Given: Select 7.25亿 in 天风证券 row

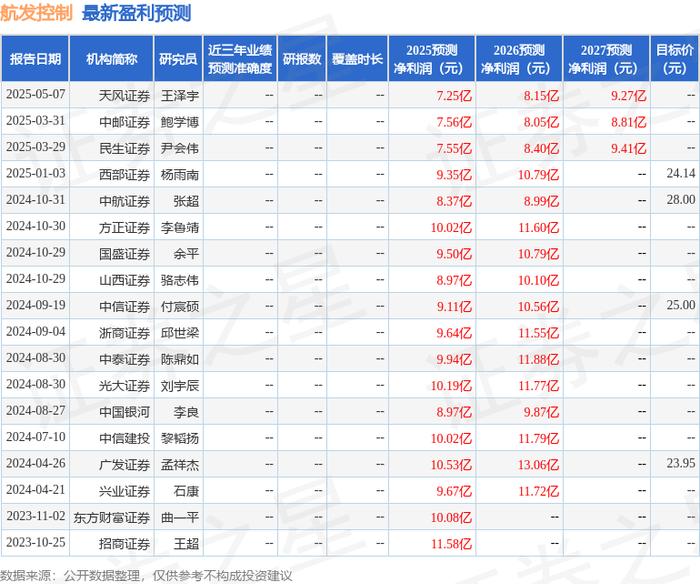Looking at the screenshot, I should tap(454, 96).
